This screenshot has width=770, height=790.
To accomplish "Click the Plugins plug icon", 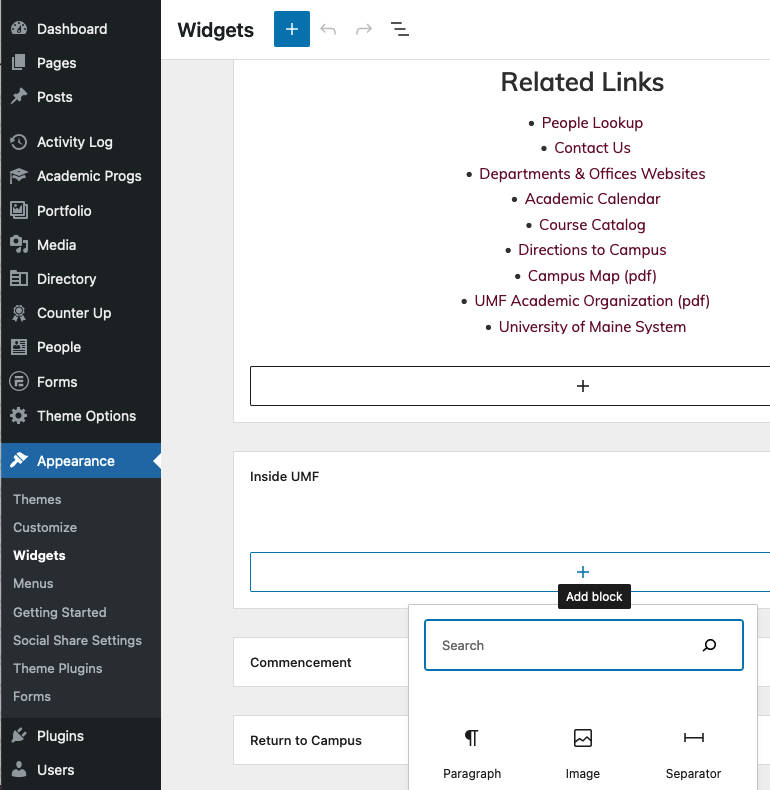I will 19,735.
